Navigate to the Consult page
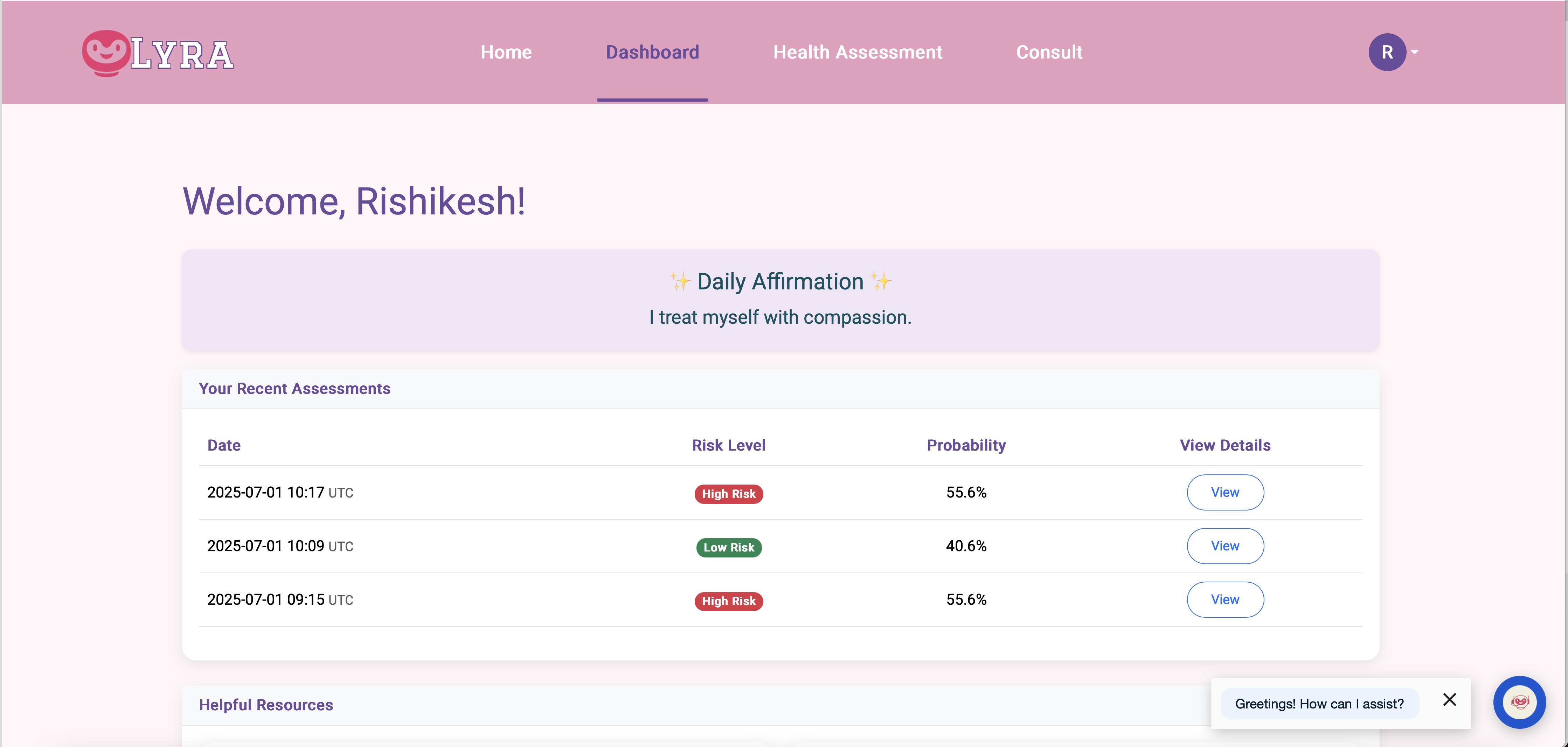1568x747 pixels. tap(1049, 53)
